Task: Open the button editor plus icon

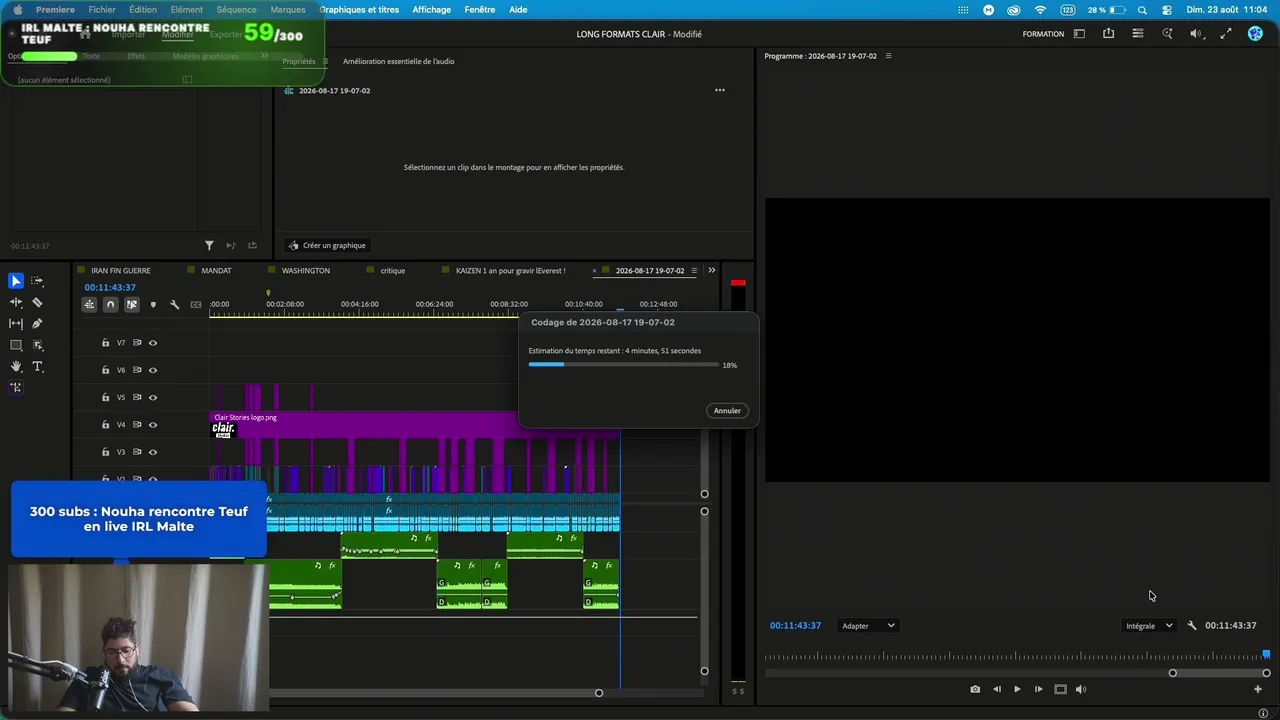Action: [x=1258, y=689]
